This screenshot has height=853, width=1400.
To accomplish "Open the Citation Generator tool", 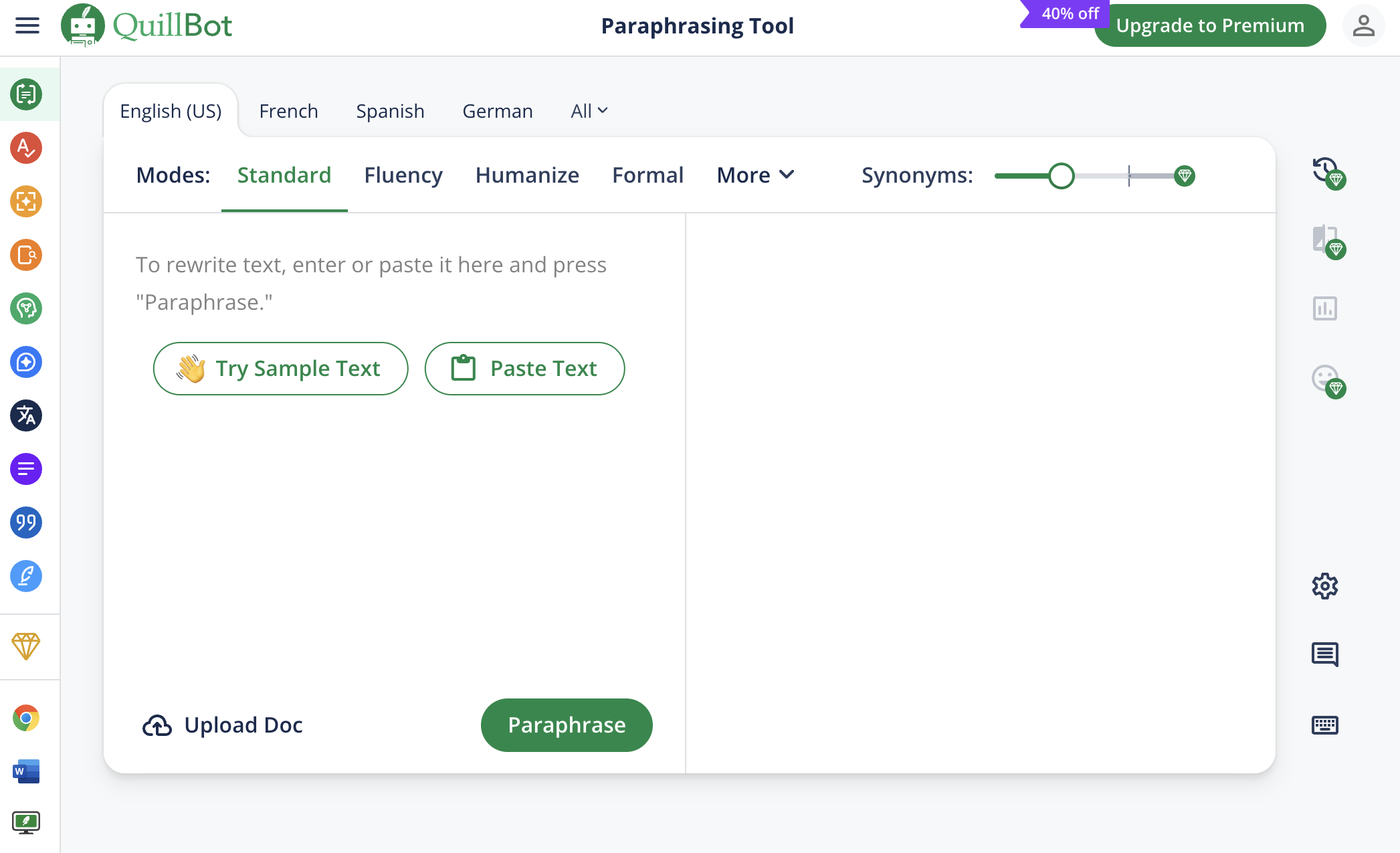I will (26, 523).
